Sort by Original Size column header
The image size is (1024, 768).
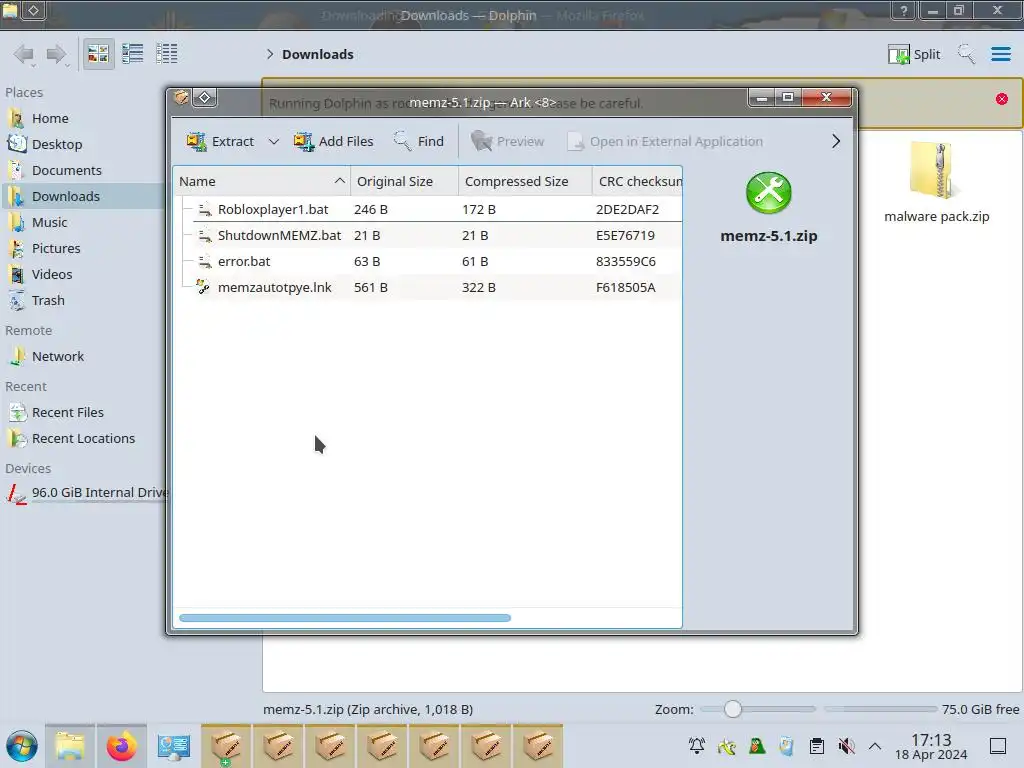404,182
